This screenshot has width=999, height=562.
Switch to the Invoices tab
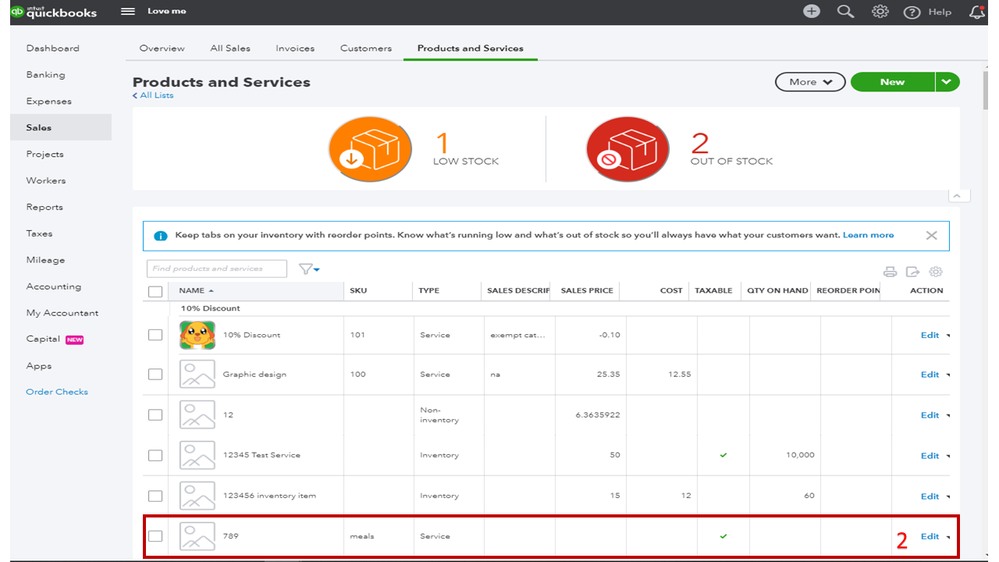point(295,48)
